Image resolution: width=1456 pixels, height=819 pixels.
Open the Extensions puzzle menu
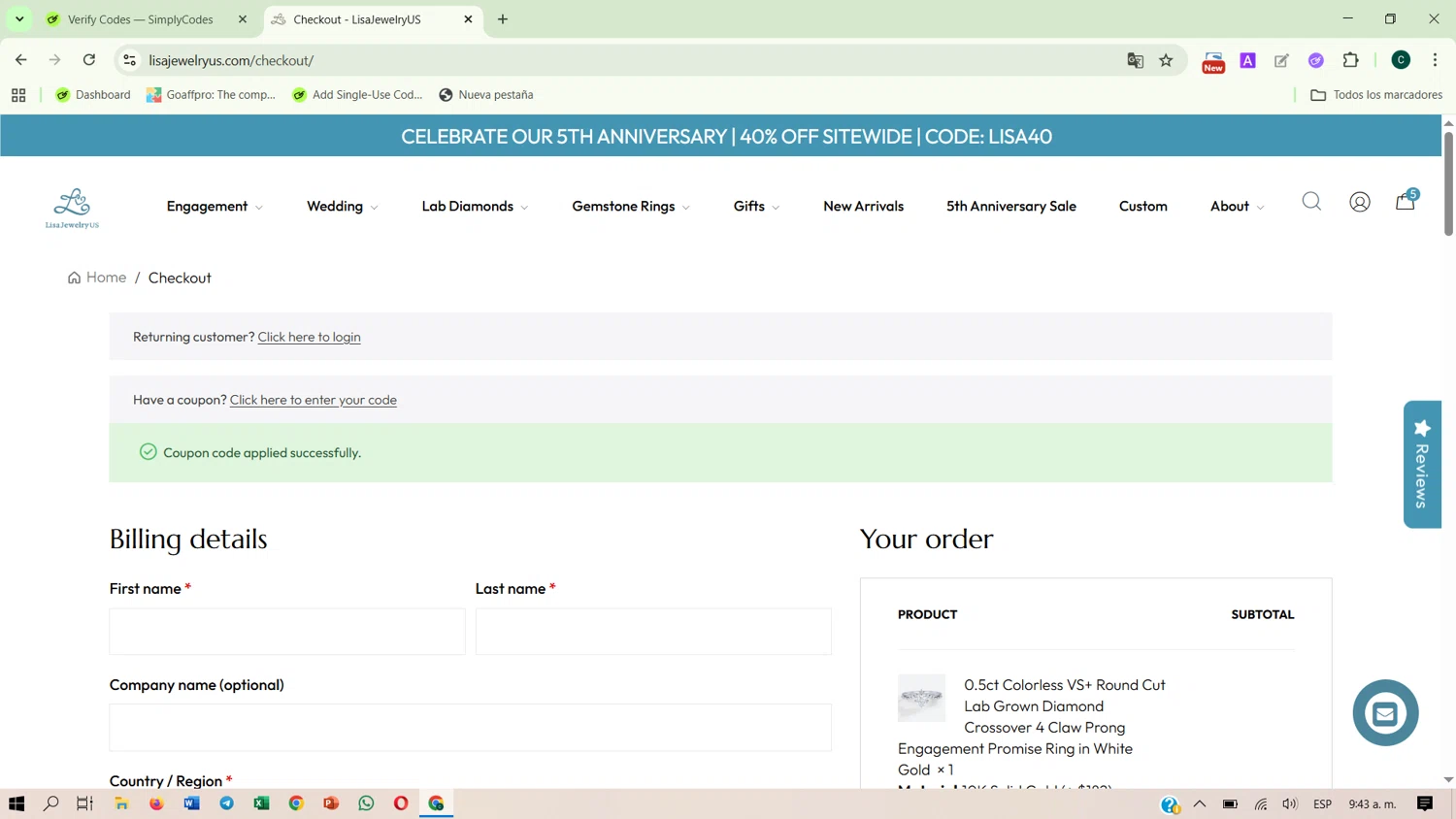pos(1350,60)
